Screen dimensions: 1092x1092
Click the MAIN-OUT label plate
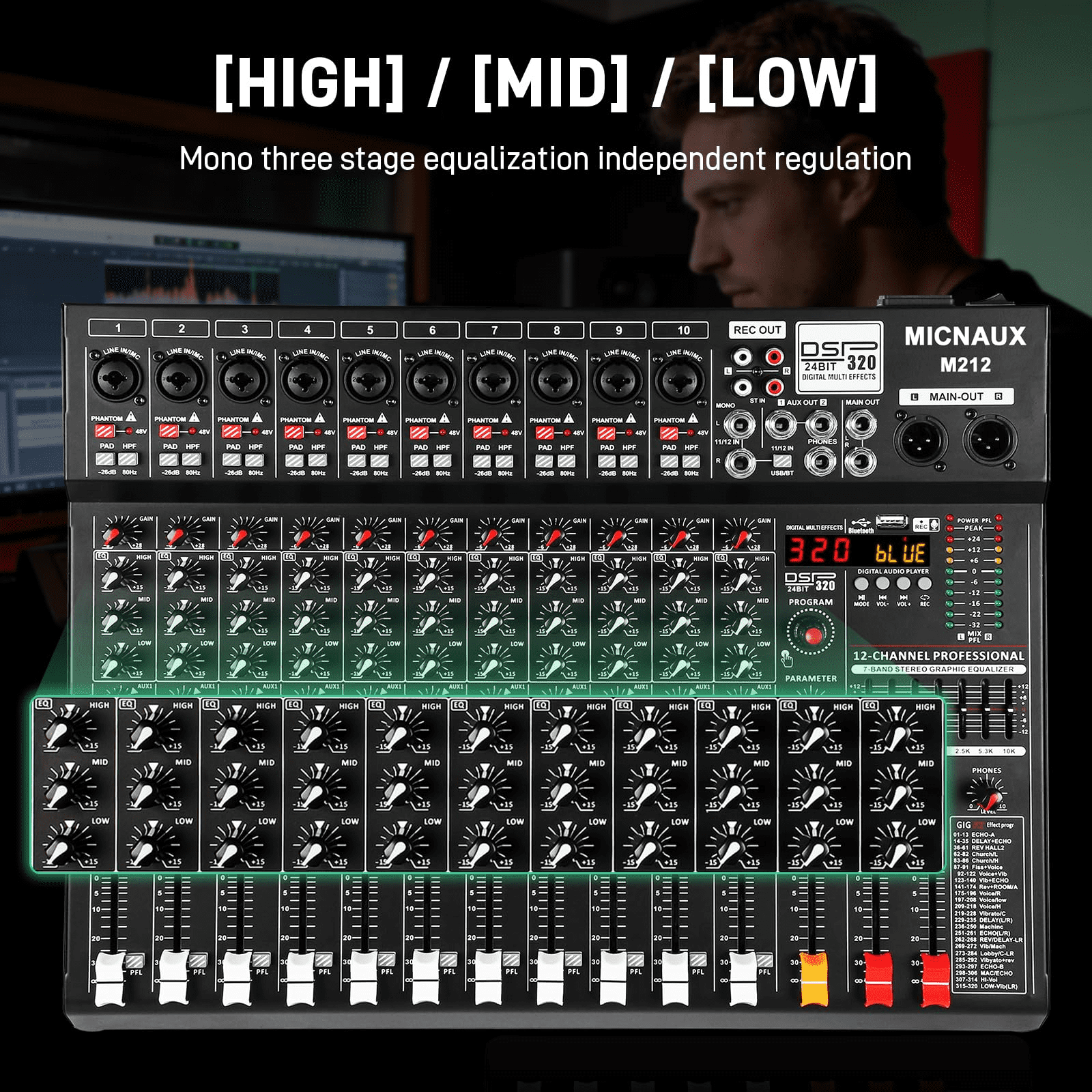(x=956, y=397)
